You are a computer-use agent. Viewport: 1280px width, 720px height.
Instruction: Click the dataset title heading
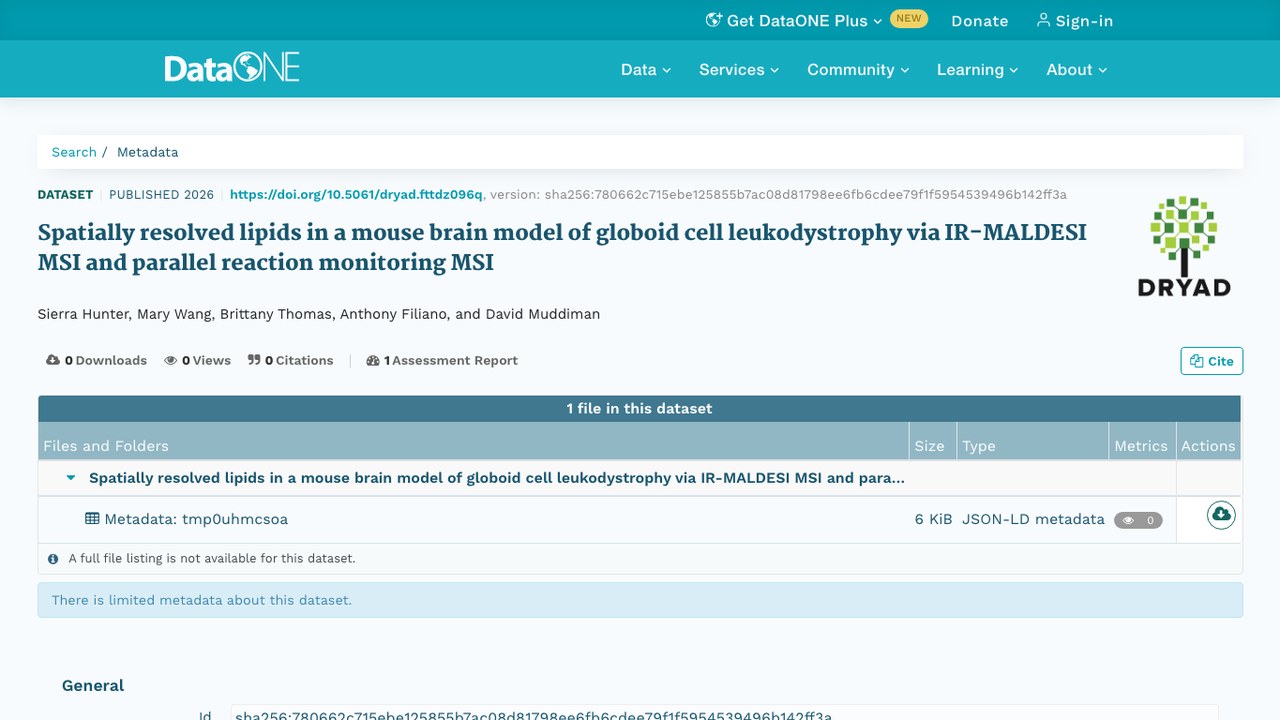tap(562, 247)
